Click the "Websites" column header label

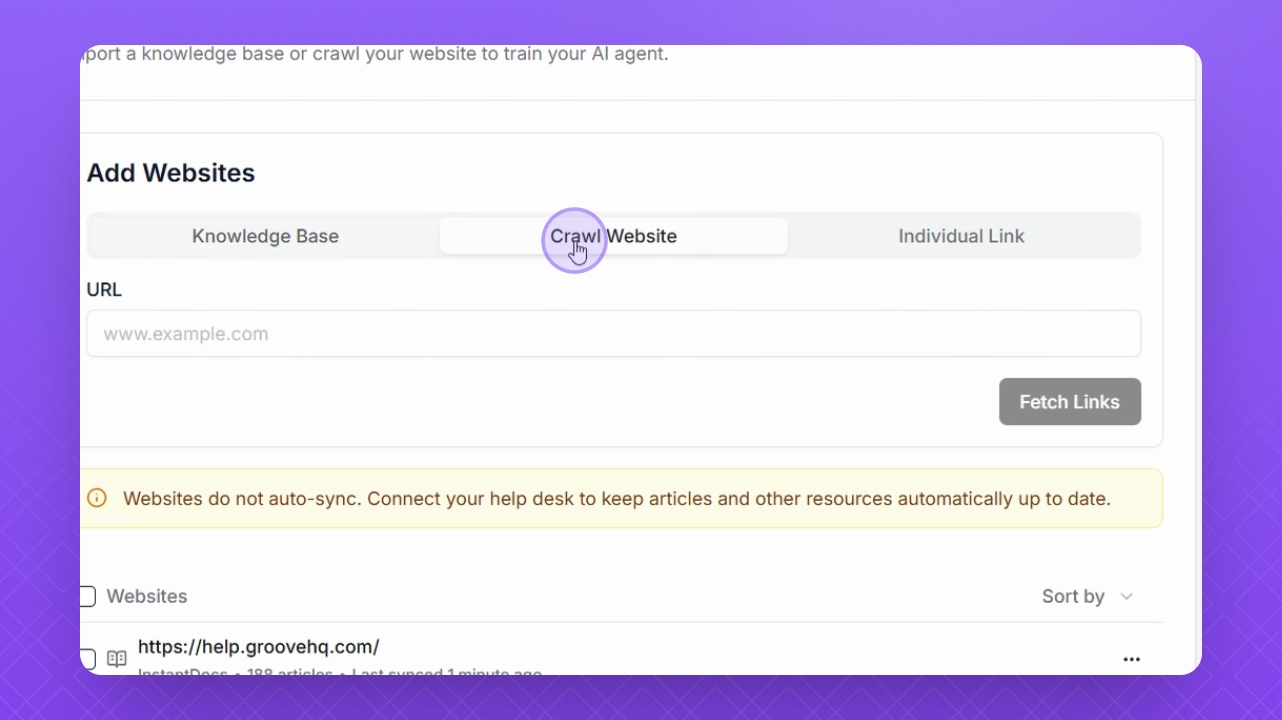click(147, 597)
